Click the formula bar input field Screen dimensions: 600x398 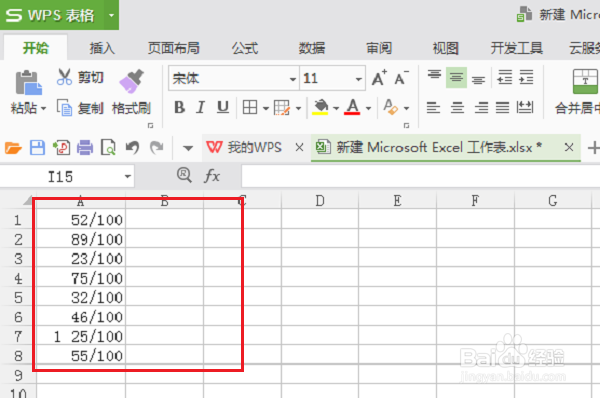(x=420, y=176)
